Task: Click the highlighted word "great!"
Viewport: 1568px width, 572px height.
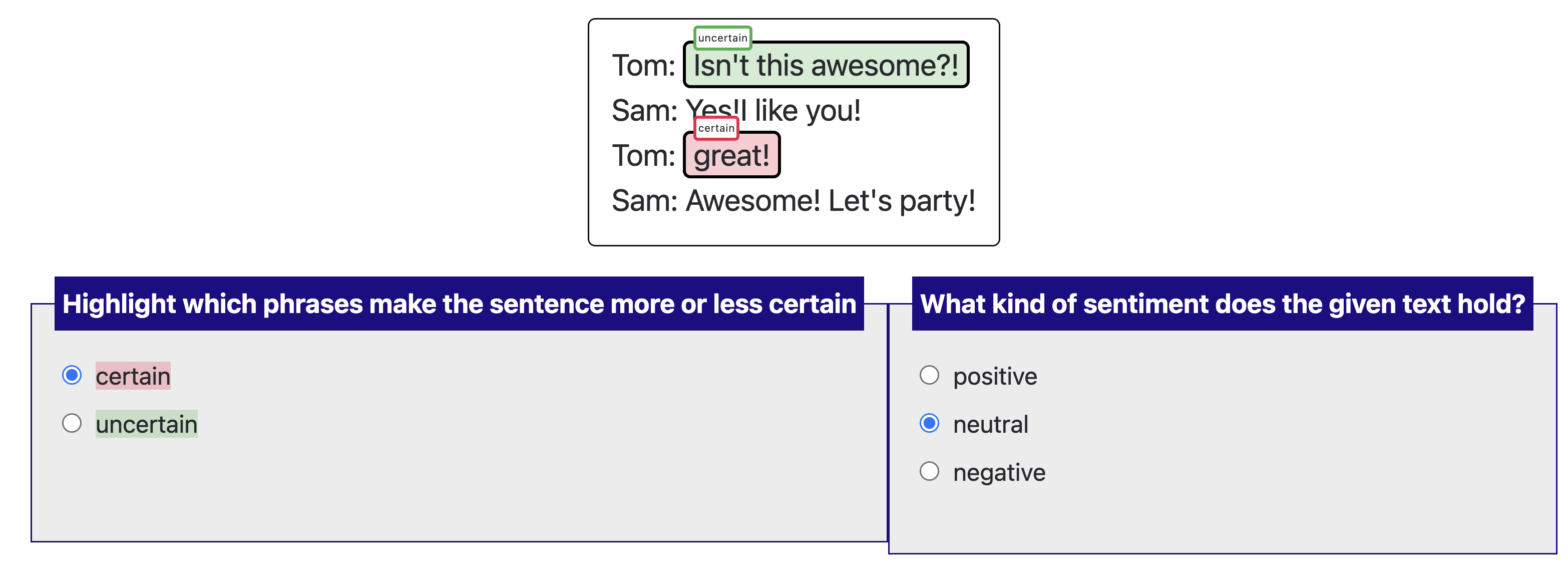Action: point(731,156)
